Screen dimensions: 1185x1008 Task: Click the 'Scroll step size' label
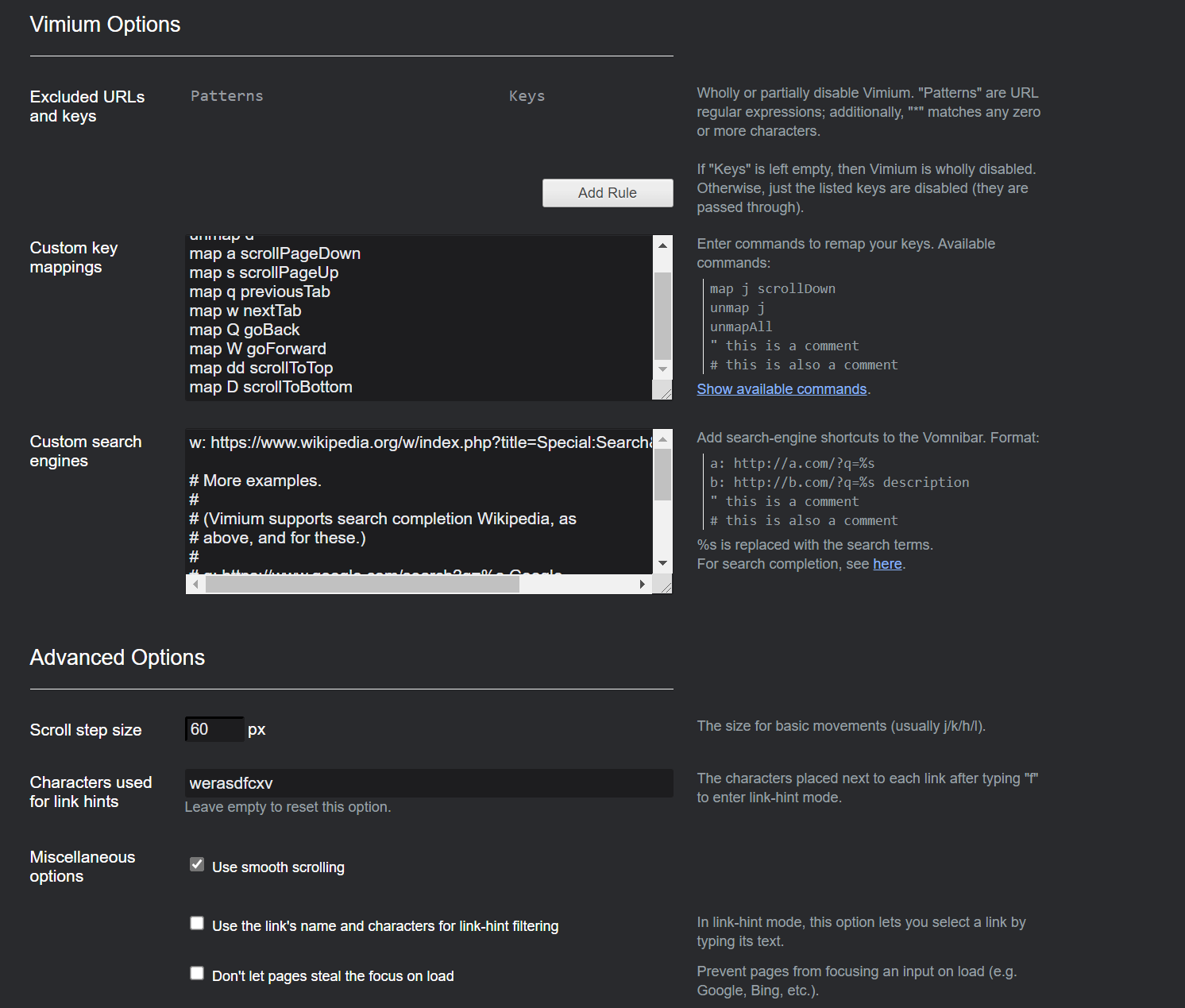tap(86, 730)
